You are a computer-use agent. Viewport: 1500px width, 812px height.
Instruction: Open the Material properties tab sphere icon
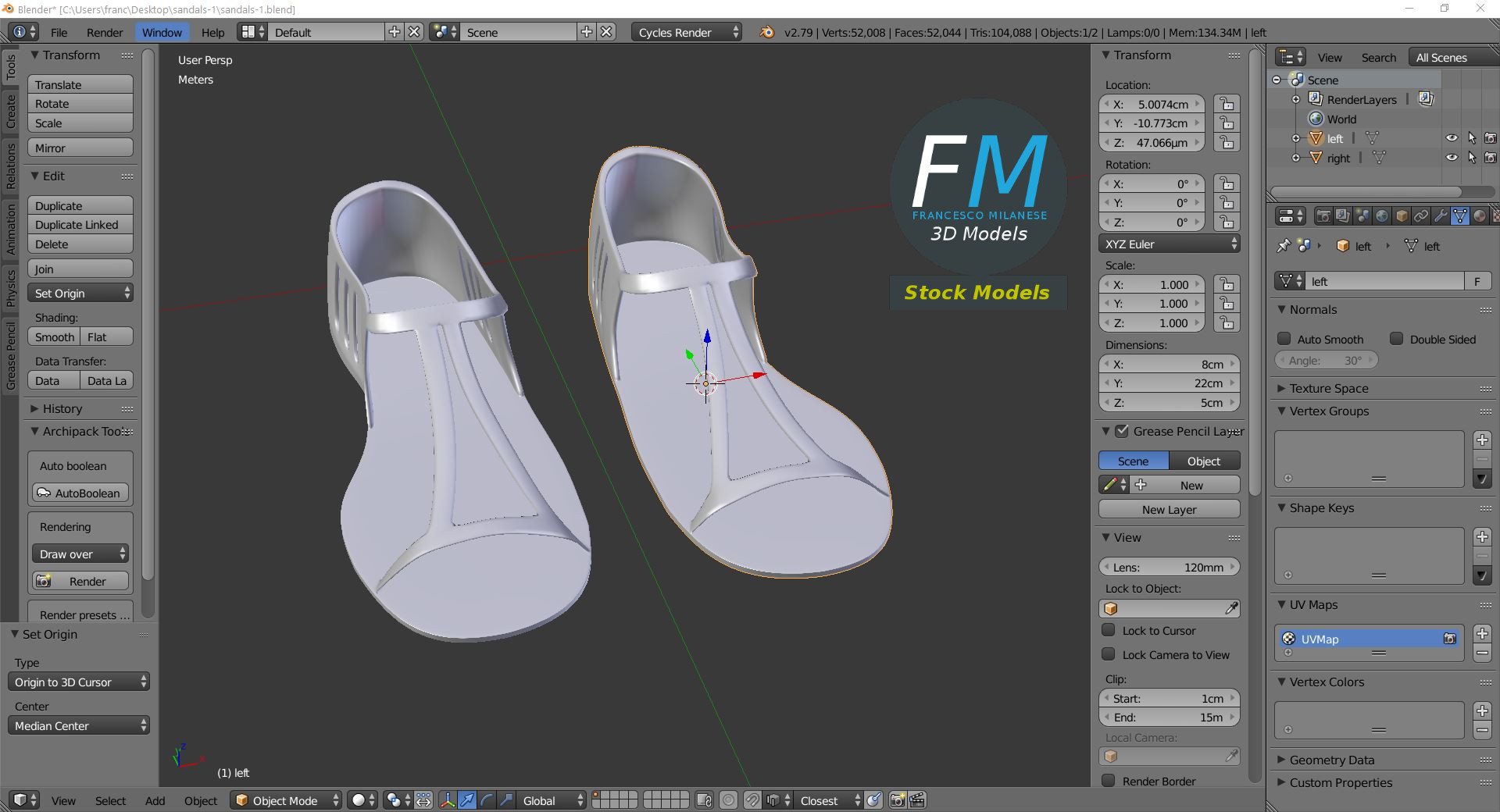(1480, 216)
